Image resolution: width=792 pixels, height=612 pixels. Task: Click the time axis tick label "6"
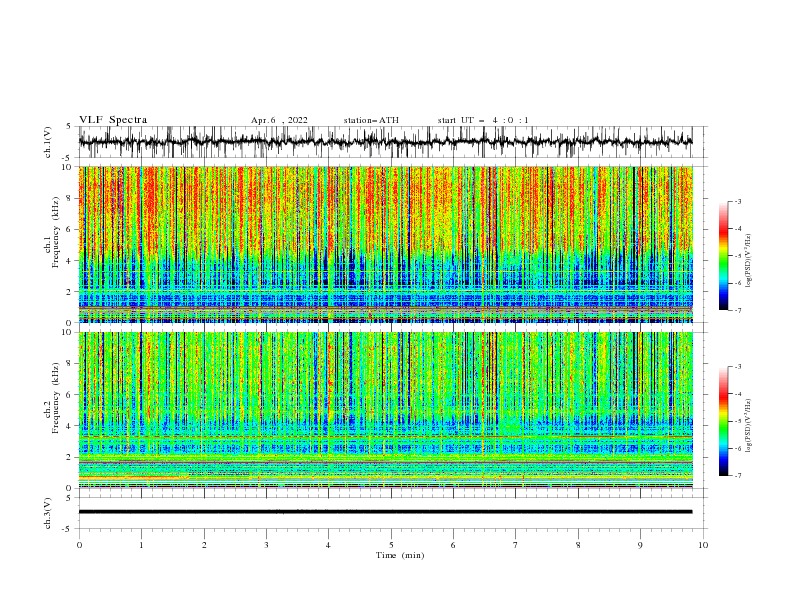point(453,545)
